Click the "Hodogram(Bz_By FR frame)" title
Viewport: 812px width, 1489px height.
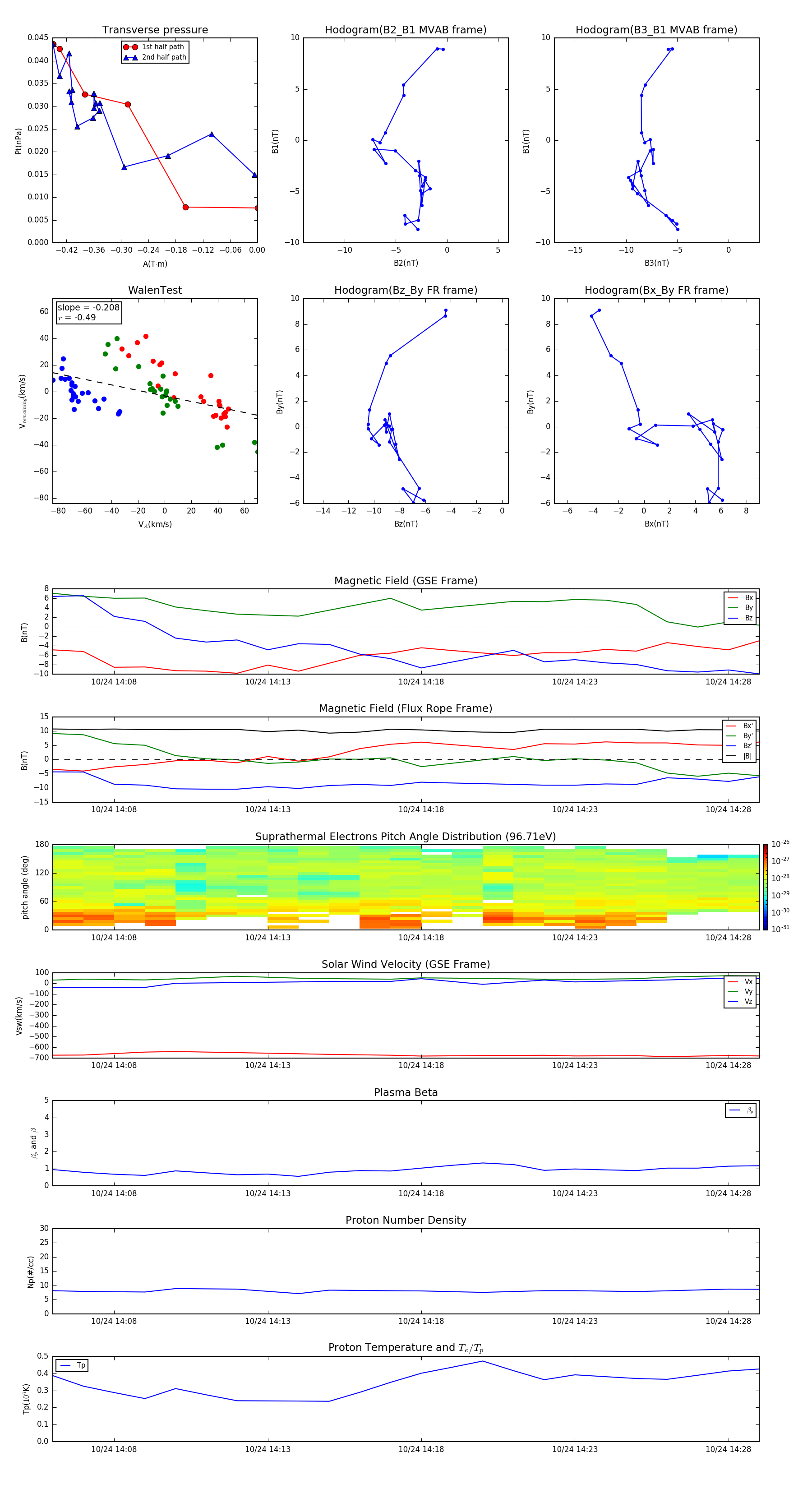click(x=406, y=290)
